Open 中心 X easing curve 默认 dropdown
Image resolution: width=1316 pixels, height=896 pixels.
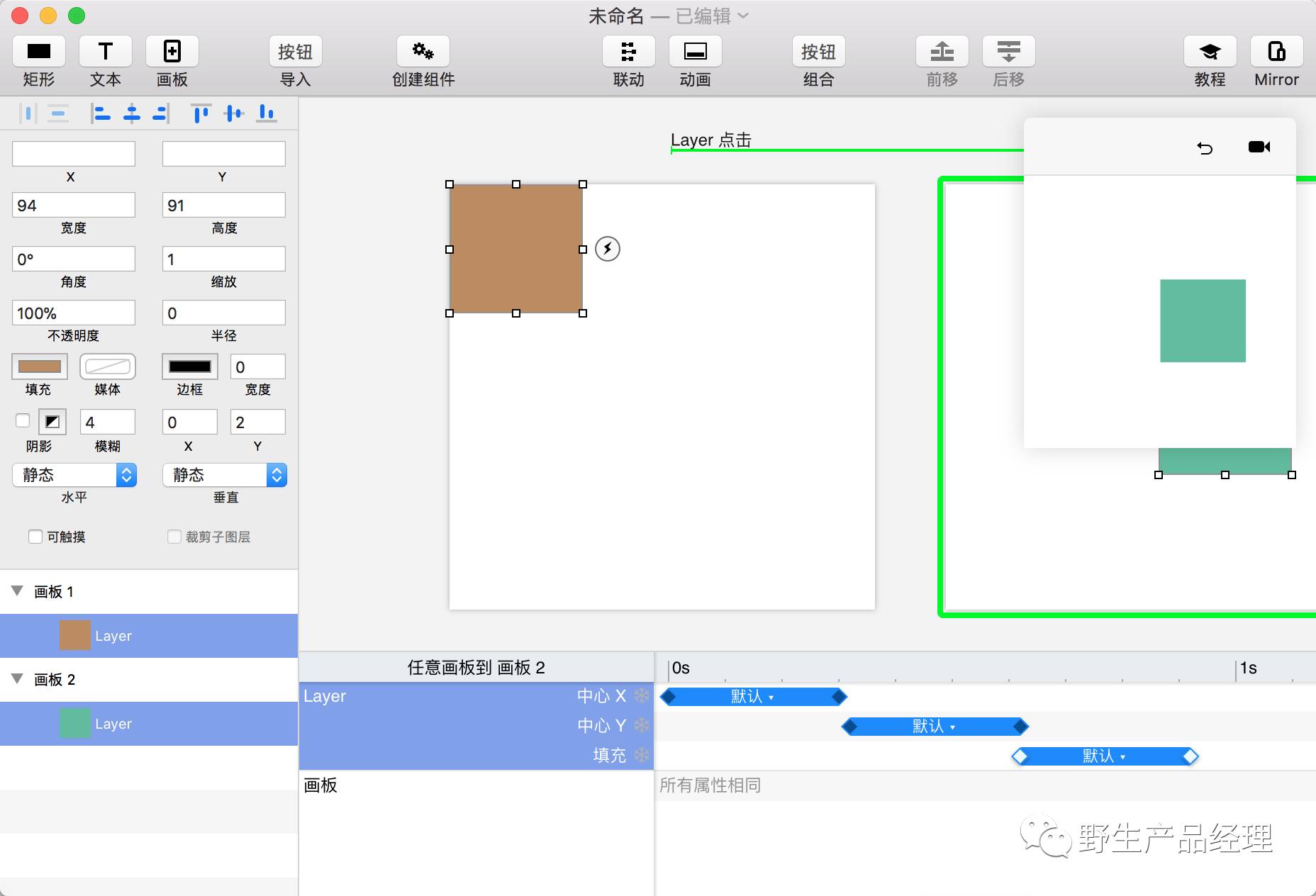click(x=753, y=697)
